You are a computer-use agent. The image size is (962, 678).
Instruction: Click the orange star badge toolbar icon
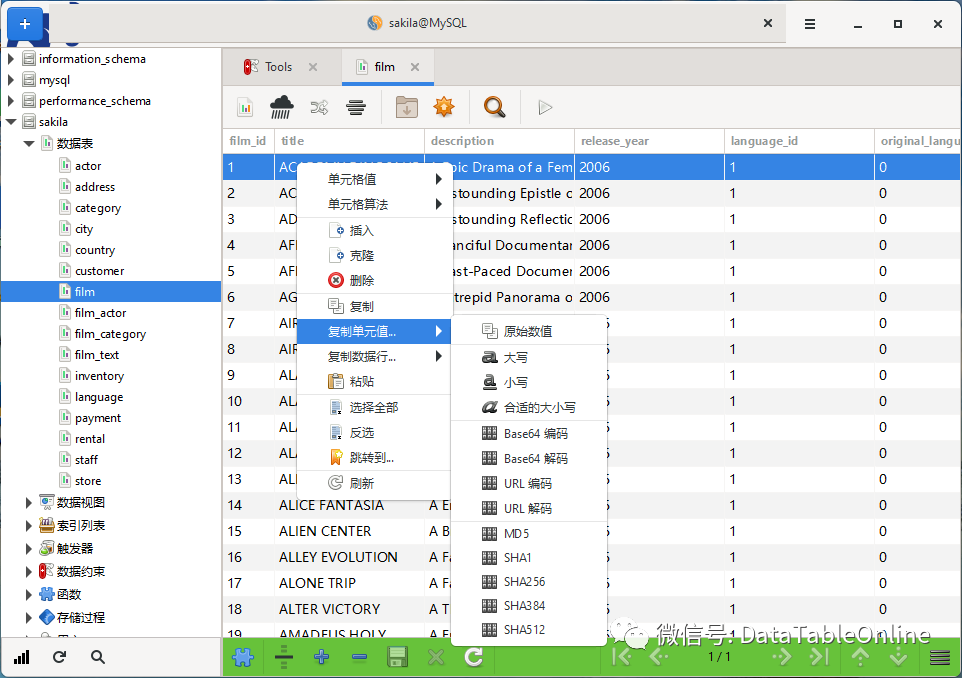444,107
